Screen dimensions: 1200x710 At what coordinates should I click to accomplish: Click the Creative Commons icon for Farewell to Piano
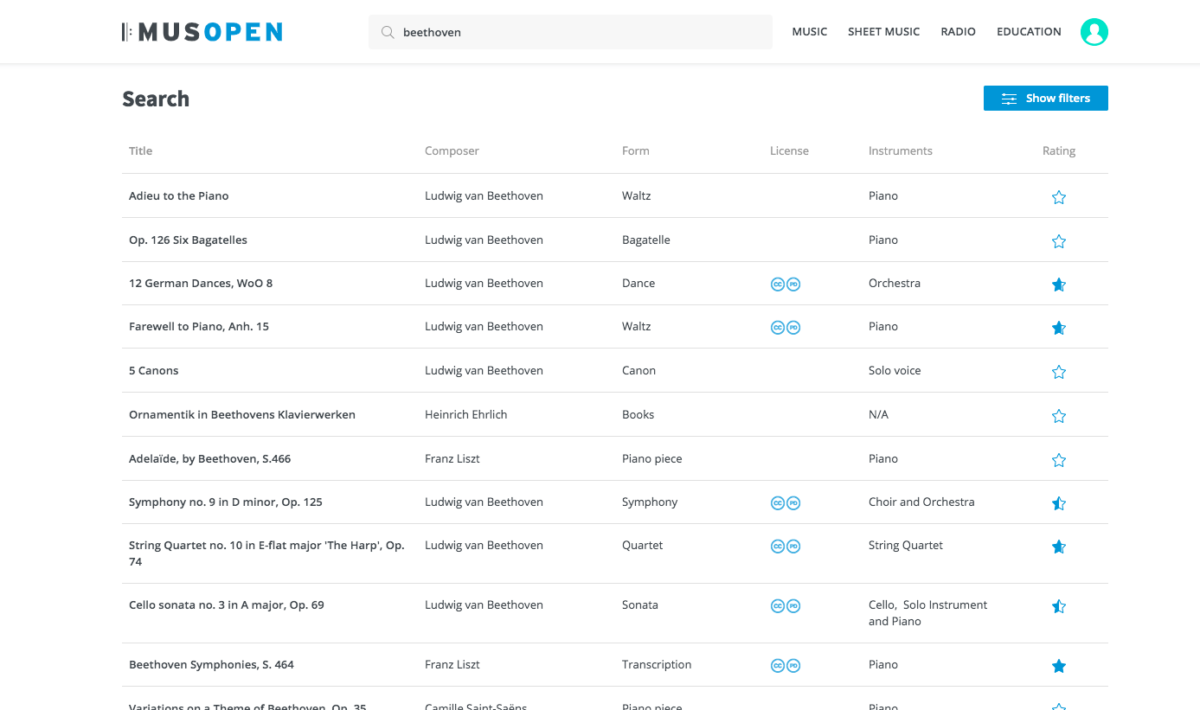tap(777, 327)
